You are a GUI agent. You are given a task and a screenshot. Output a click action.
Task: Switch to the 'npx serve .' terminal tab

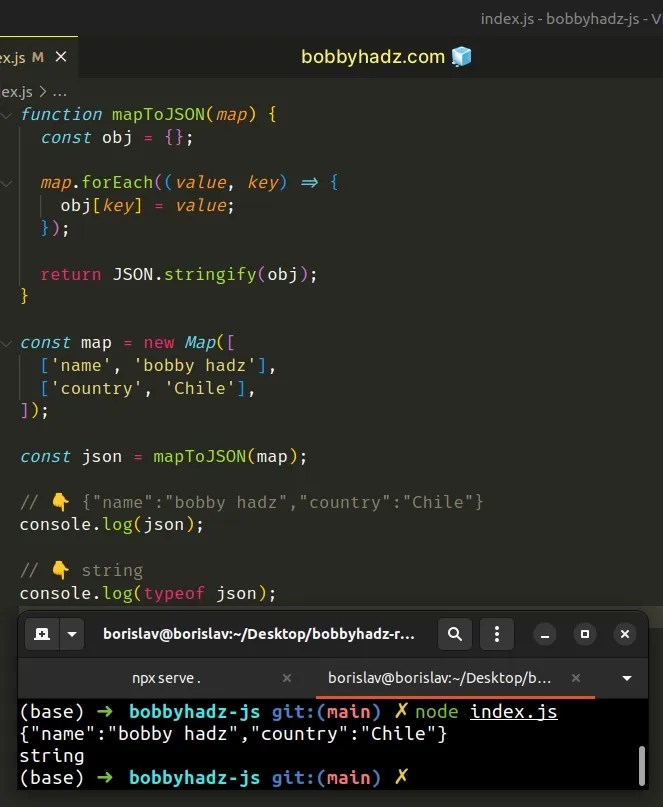point(166,678)
